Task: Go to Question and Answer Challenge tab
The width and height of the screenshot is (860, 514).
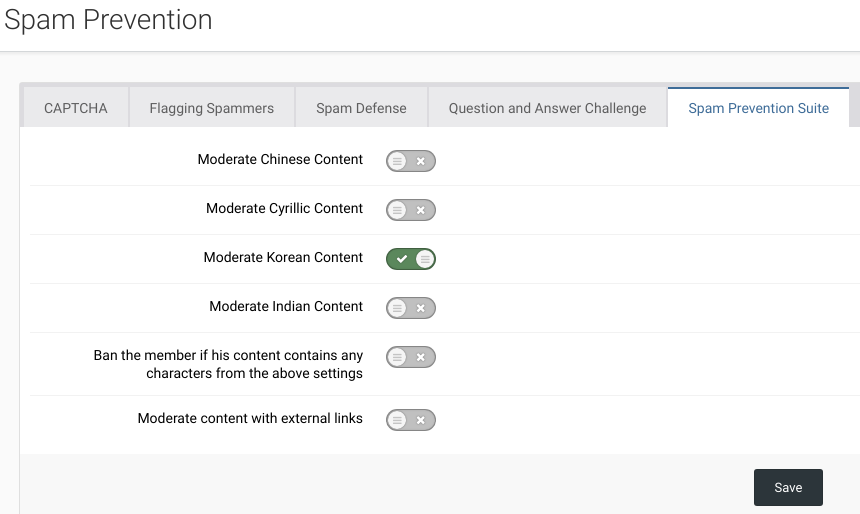Action: [x=547, y=108]
